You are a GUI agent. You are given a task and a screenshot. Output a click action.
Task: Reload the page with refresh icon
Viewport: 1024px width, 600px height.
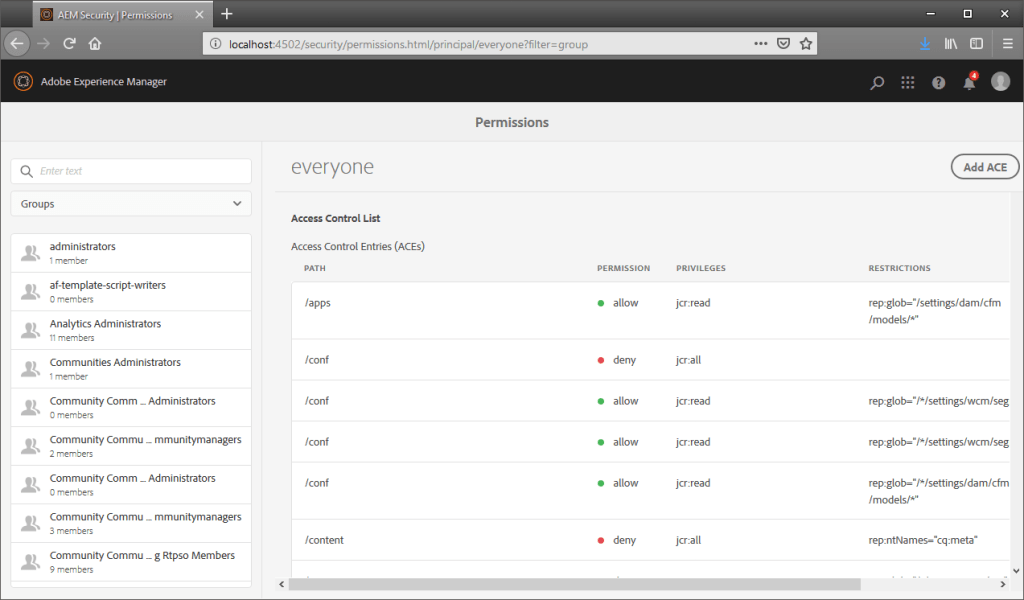[69, 44]
